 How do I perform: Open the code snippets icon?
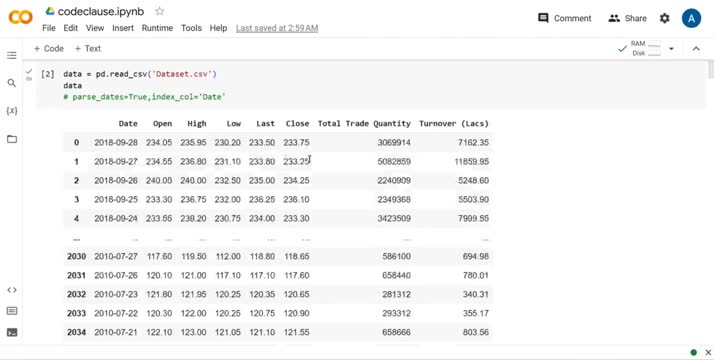point(12,290)
